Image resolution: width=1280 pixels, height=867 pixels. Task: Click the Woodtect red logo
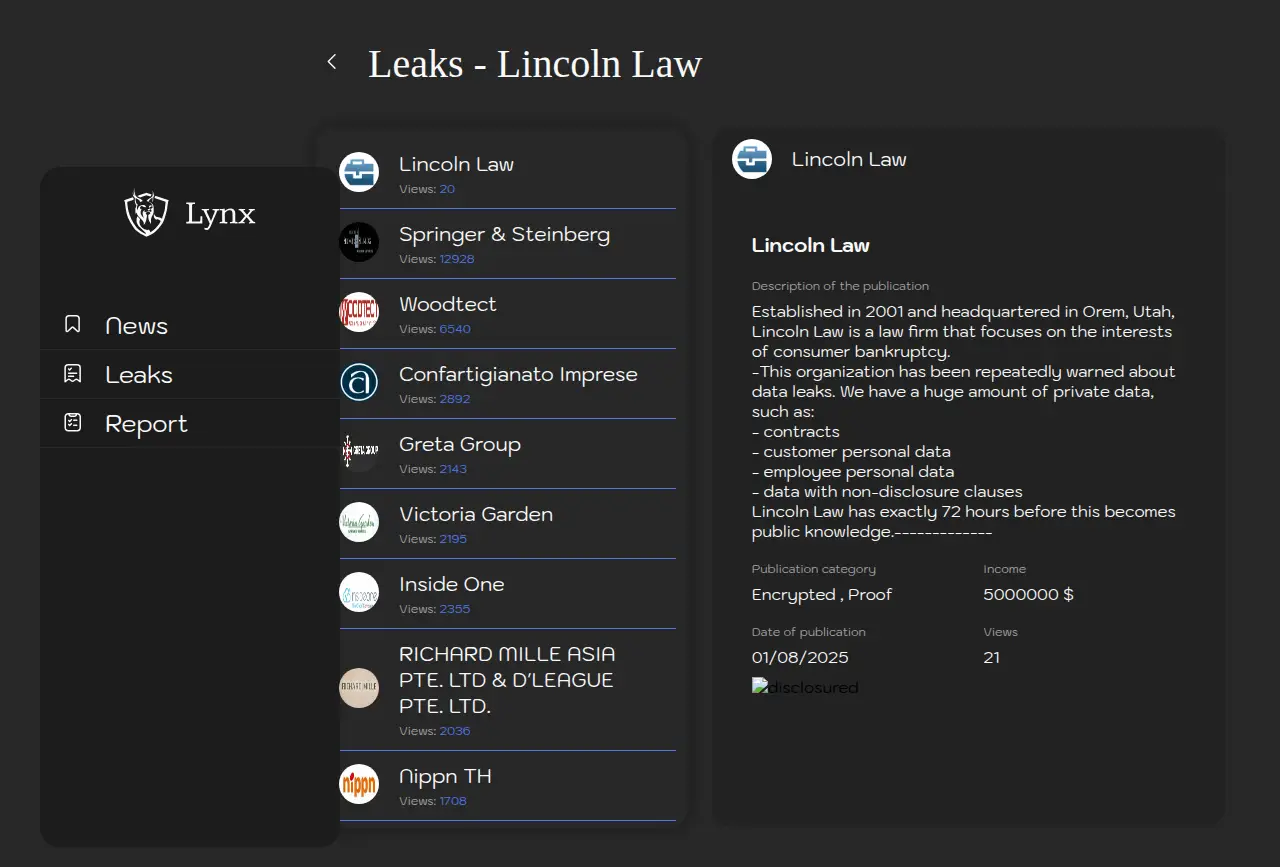[359, 312]
